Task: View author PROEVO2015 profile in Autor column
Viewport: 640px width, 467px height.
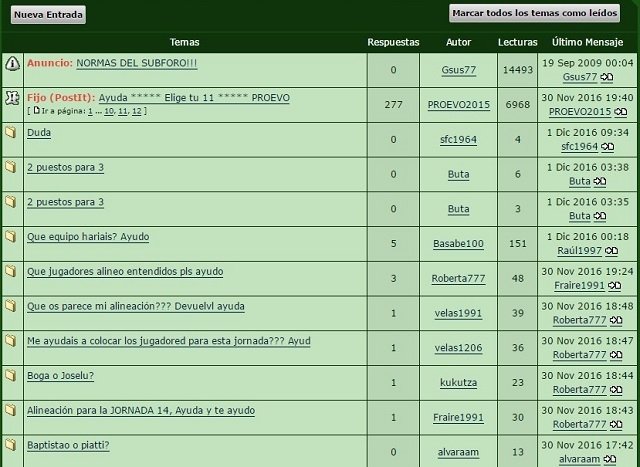Action: tap(458, 105)
